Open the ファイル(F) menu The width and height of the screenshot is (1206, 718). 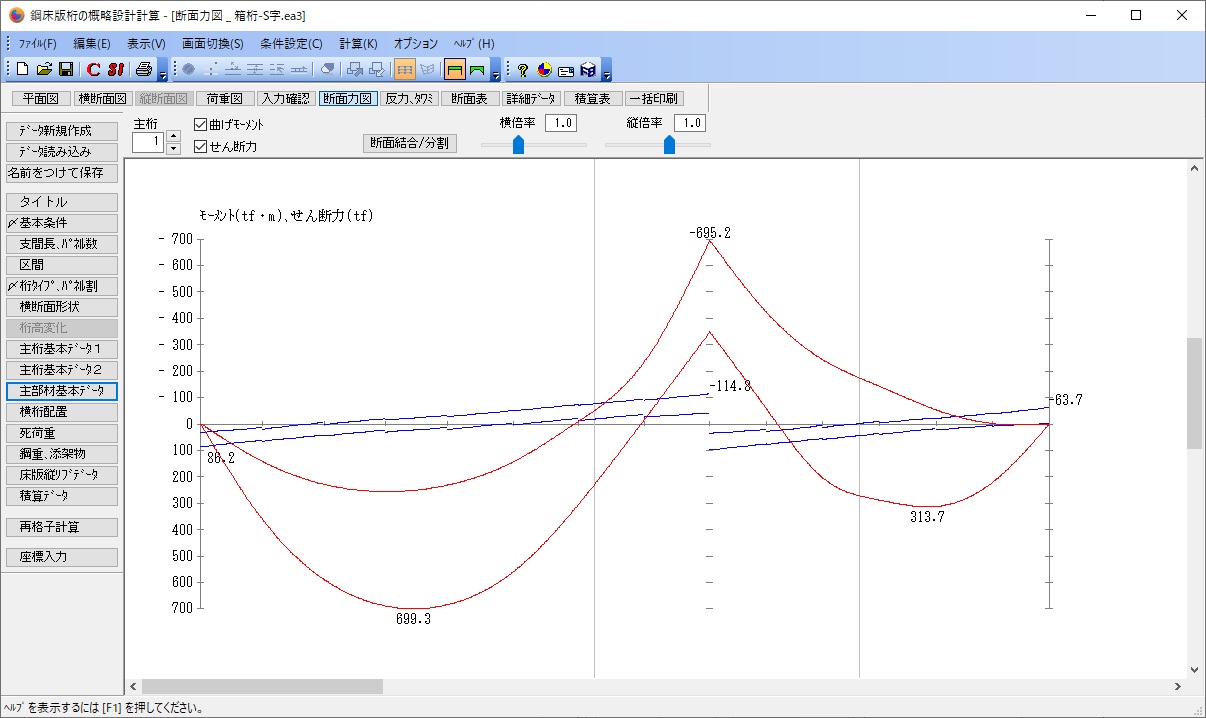coord(38,44)
